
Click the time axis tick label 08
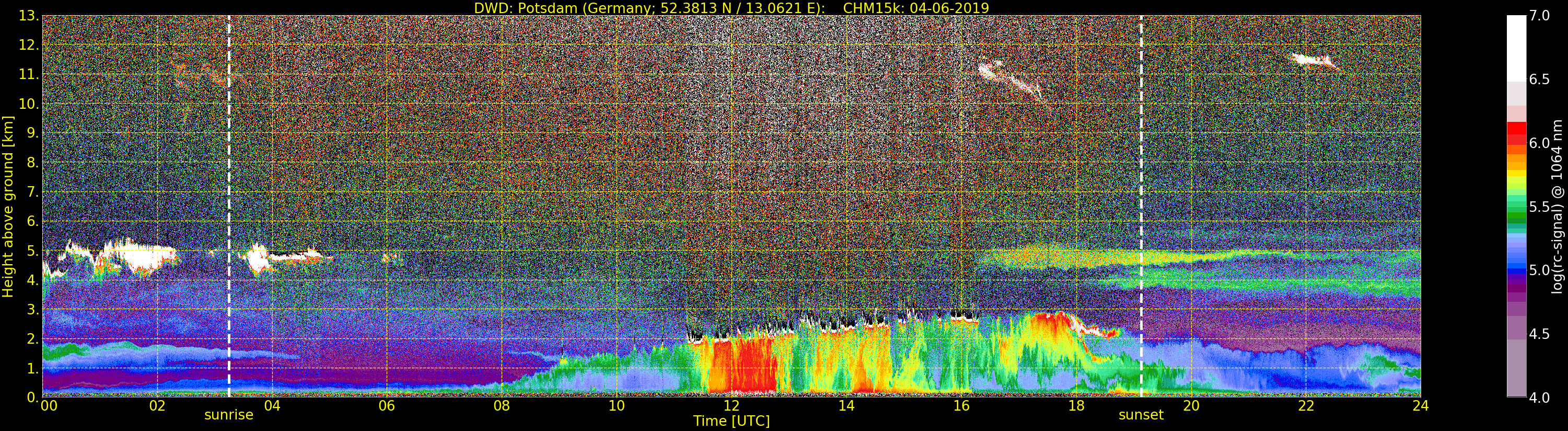pos(502,406)
